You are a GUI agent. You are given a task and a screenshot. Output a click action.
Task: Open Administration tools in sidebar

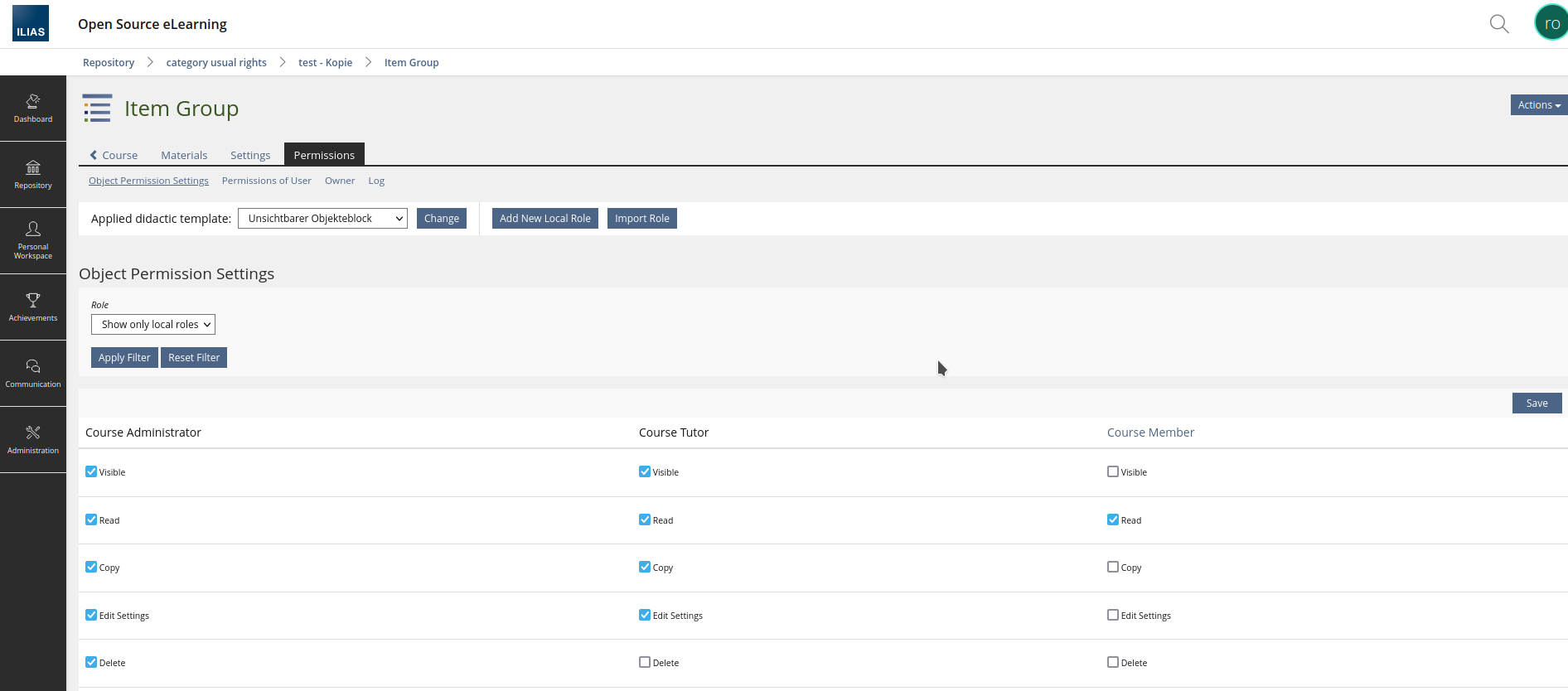[x=33, y=439]
